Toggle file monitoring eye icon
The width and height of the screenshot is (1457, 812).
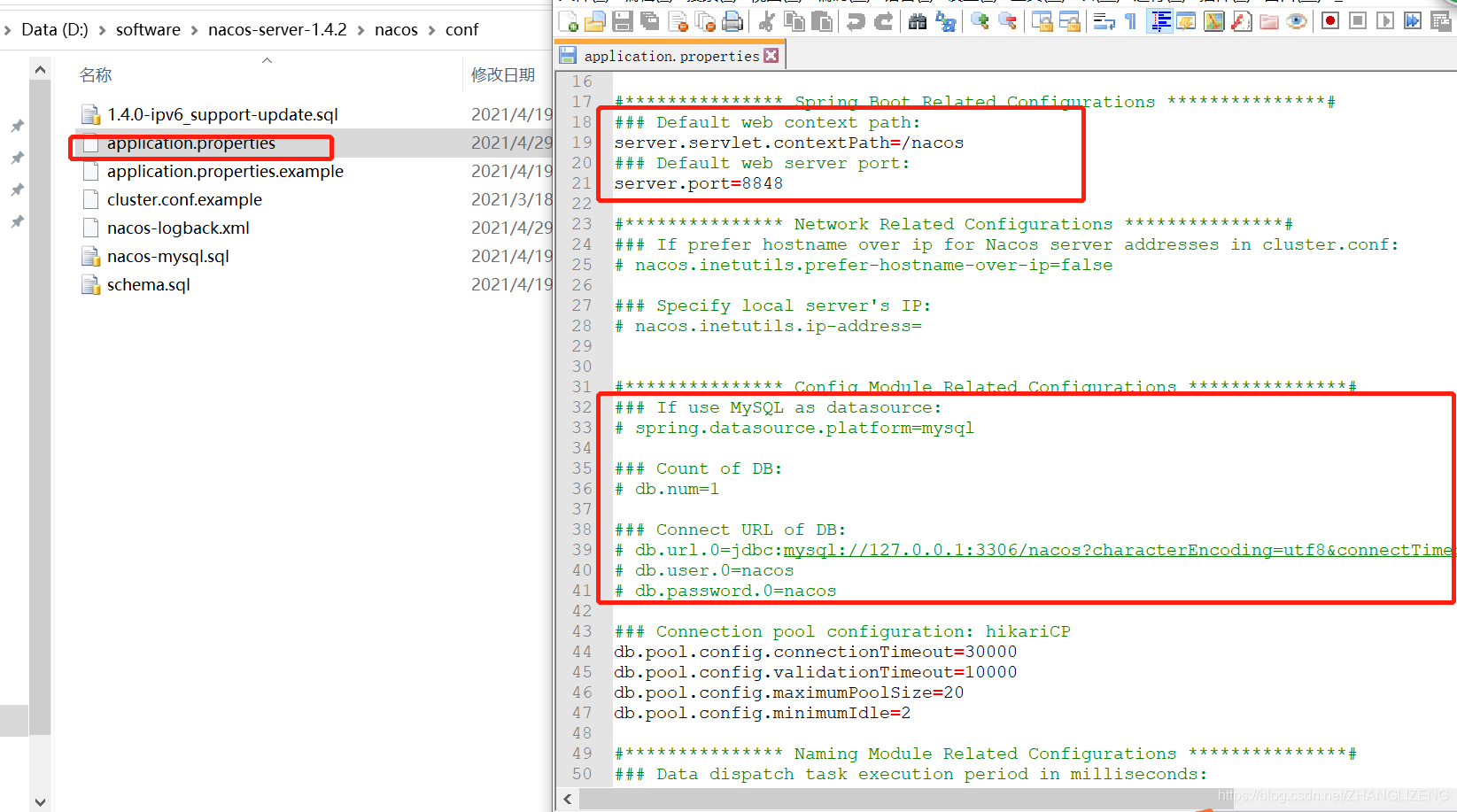pos(1297,21)
